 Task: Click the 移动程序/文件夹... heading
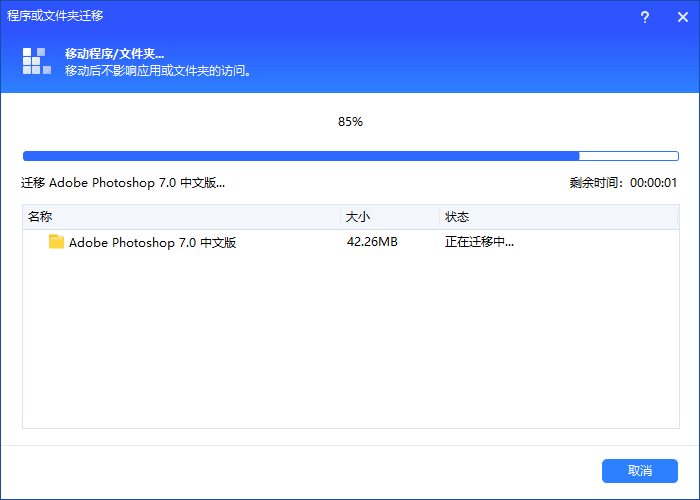click(114, 54)
